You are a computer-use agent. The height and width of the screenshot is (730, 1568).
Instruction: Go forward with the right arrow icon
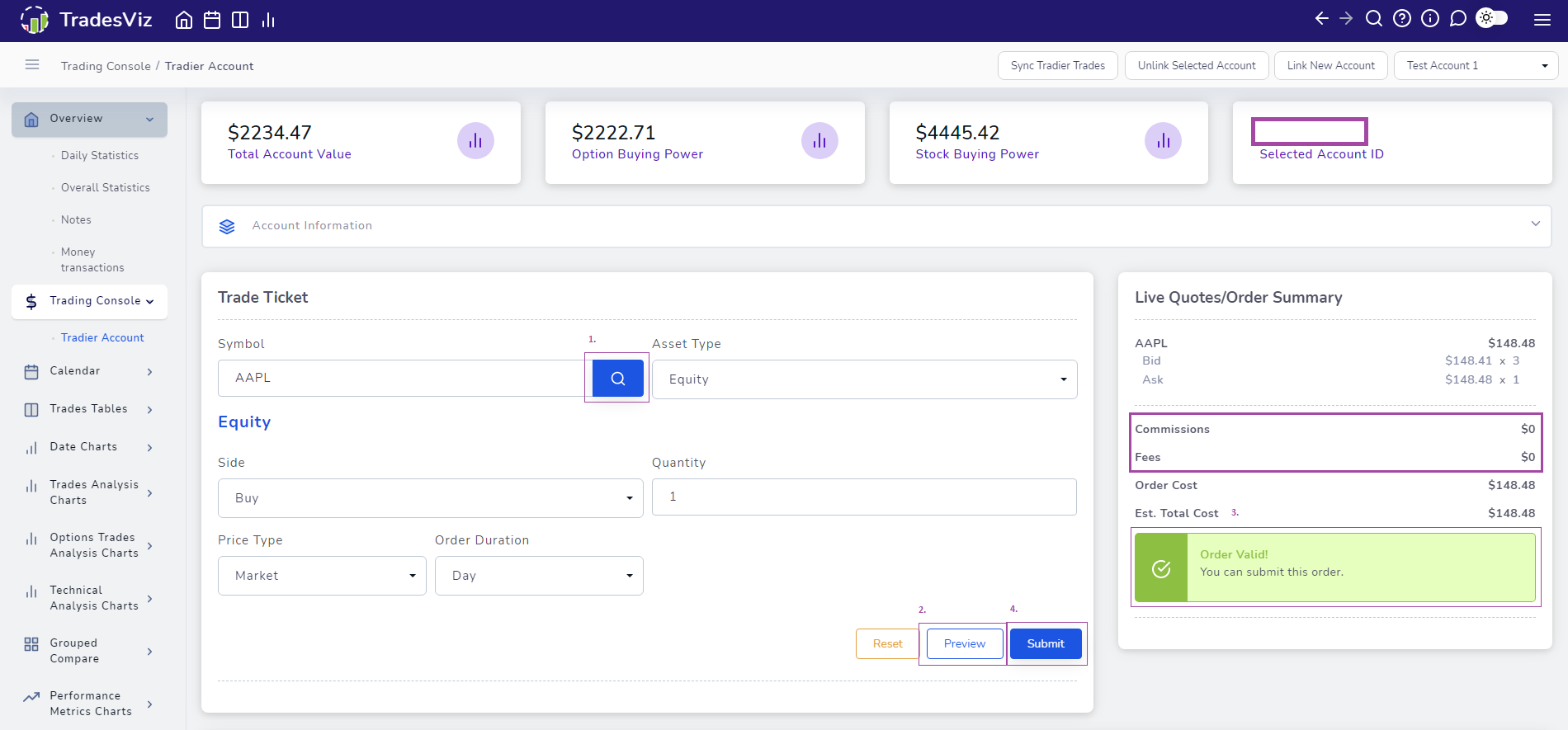click(x=1346, y=18)
